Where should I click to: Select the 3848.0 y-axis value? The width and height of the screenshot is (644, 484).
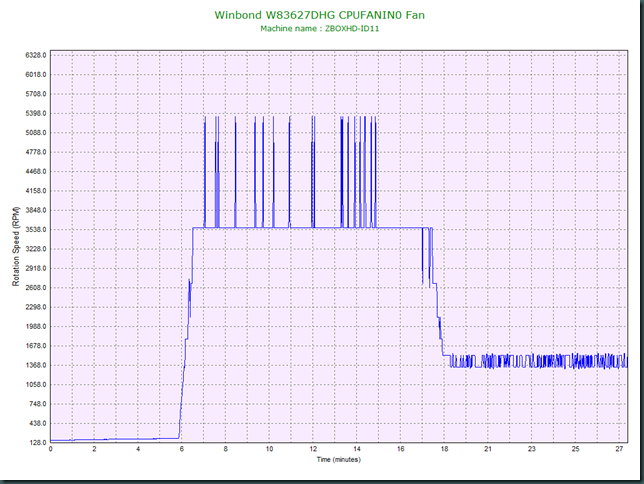click(x=36, y=210)
